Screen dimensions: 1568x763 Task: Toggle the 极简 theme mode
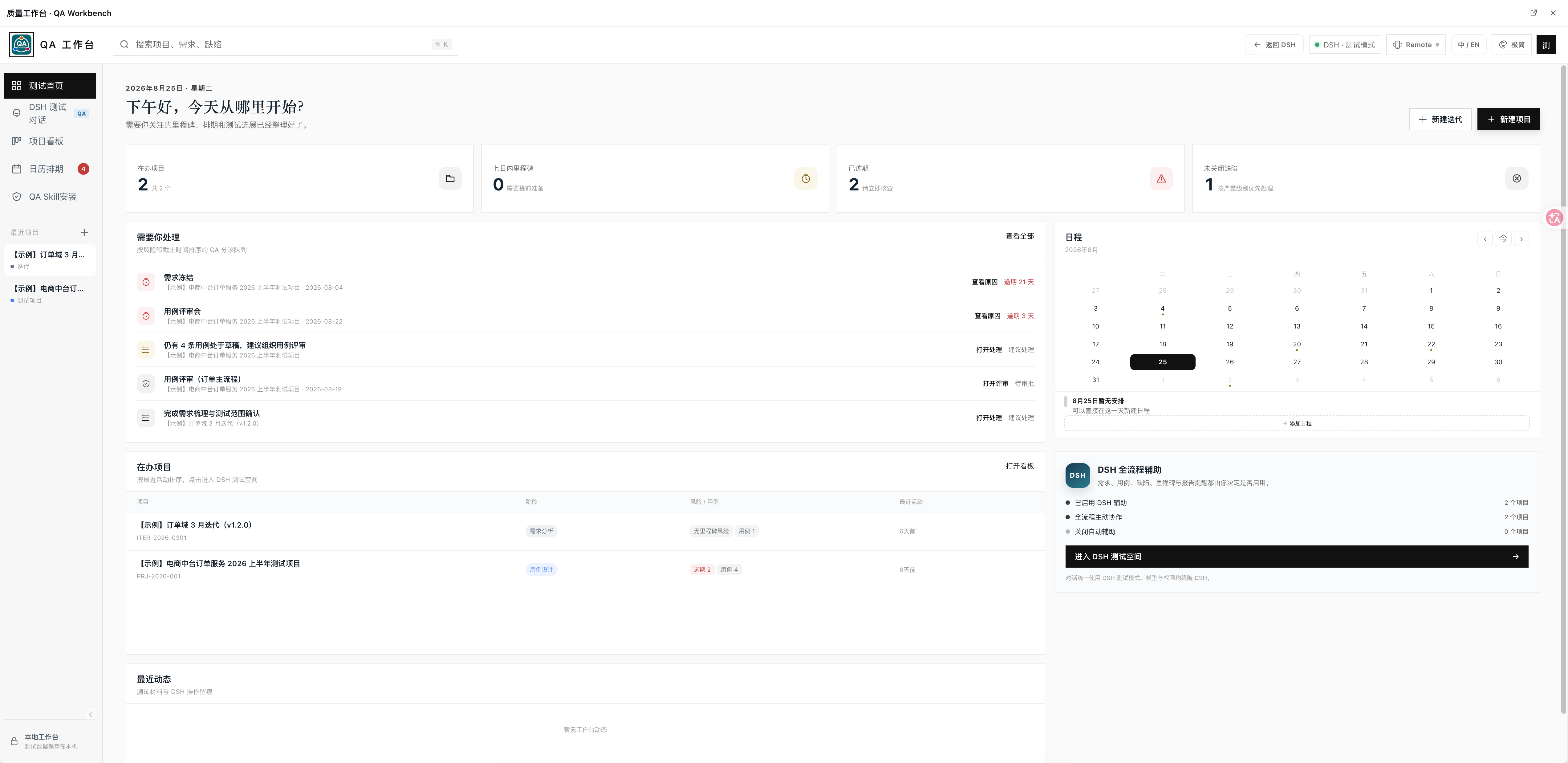click(1511, 44)
